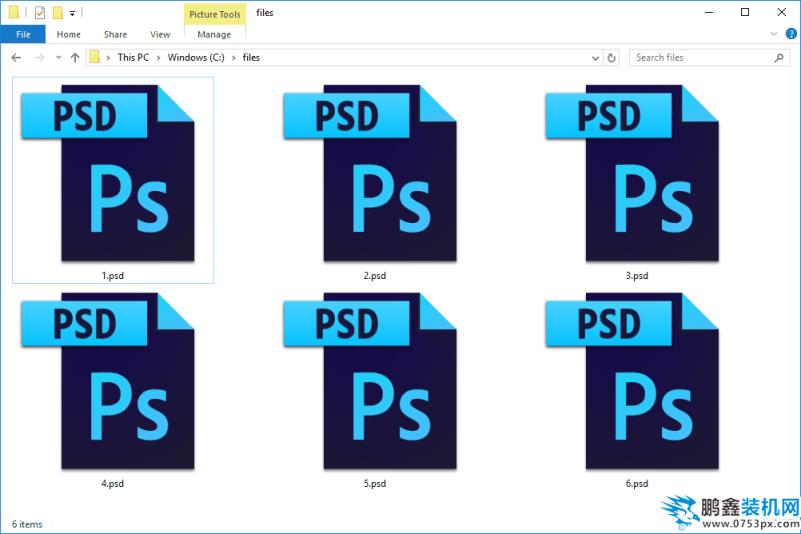Viewport: 801px width, 534px height.
Task: Select the 6.psd file icon
Action: pos(632,381)
